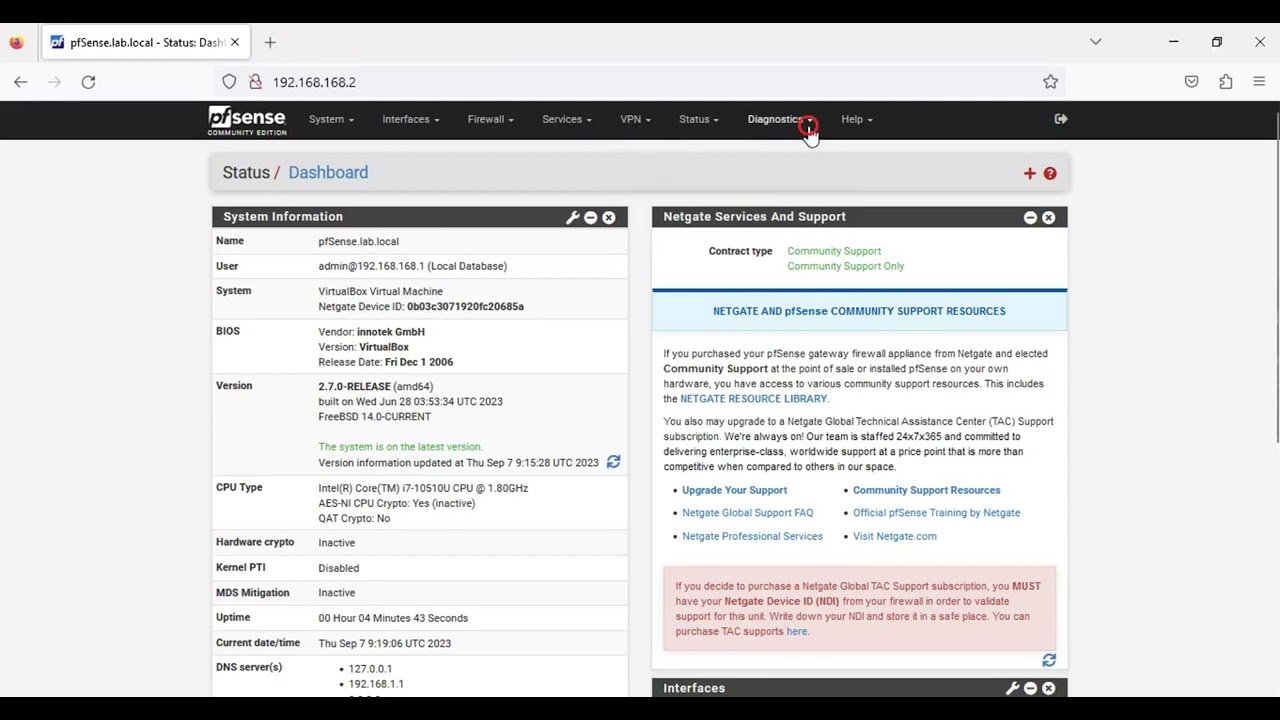
Task: Click the 'here' TAC purchase link
Action: click(796, 632)
